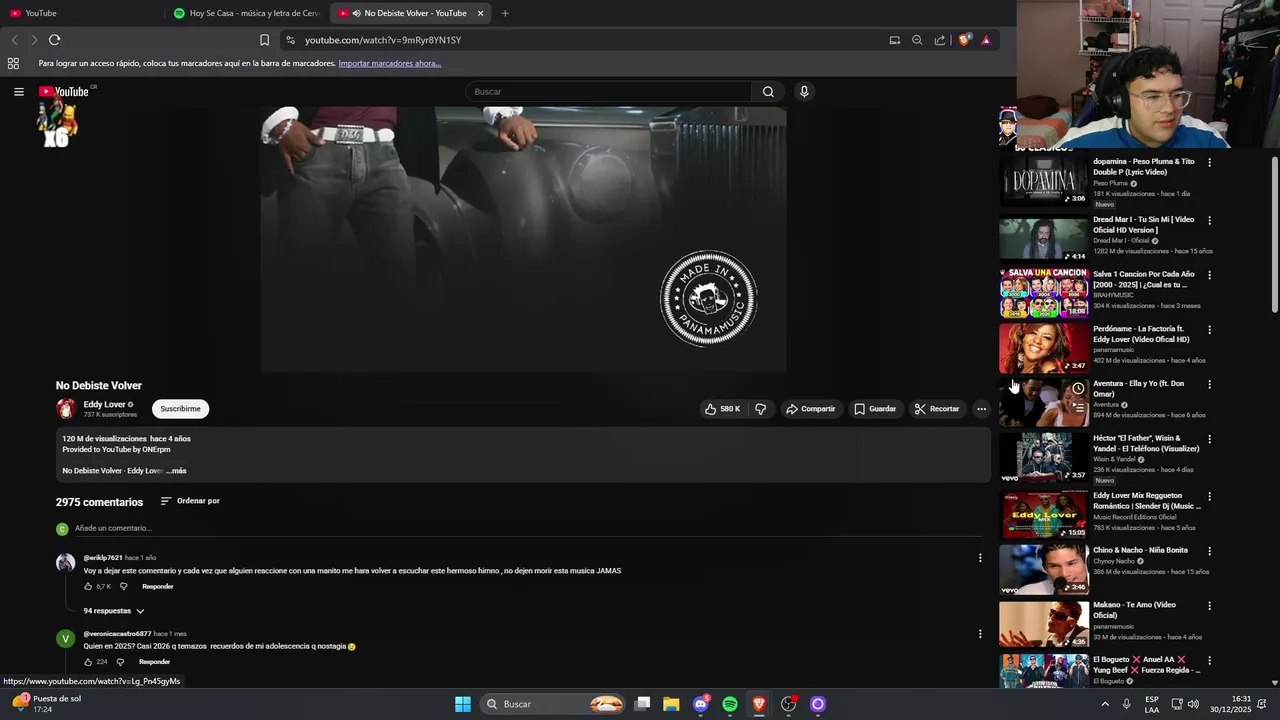Viewport: 1280px width, 720px height.
Task: Go forward in browser history
Action: click(33, 40)
